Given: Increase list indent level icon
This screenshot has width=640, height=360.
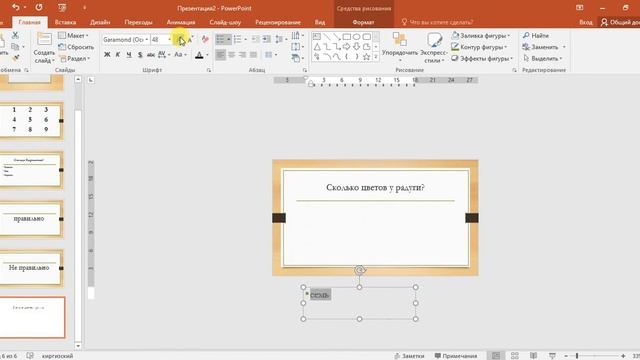Looking at the screenshot, I should click(267, 40).
